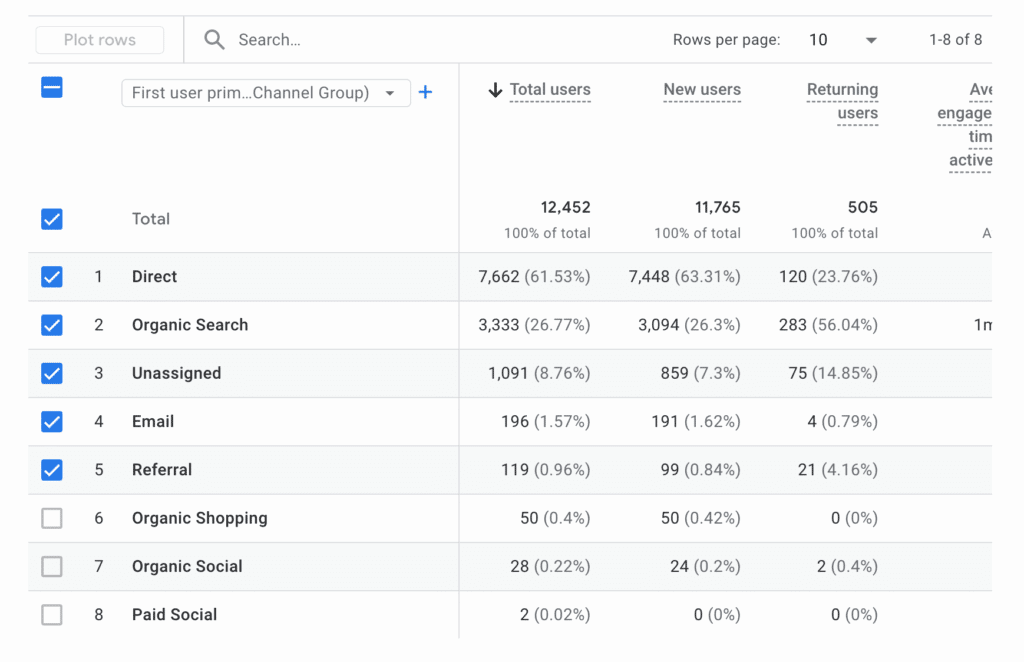Viewport: 1024px width, 662px height.
Task: Check the Organic Shopping row checkbox
Action: (52, 518)
